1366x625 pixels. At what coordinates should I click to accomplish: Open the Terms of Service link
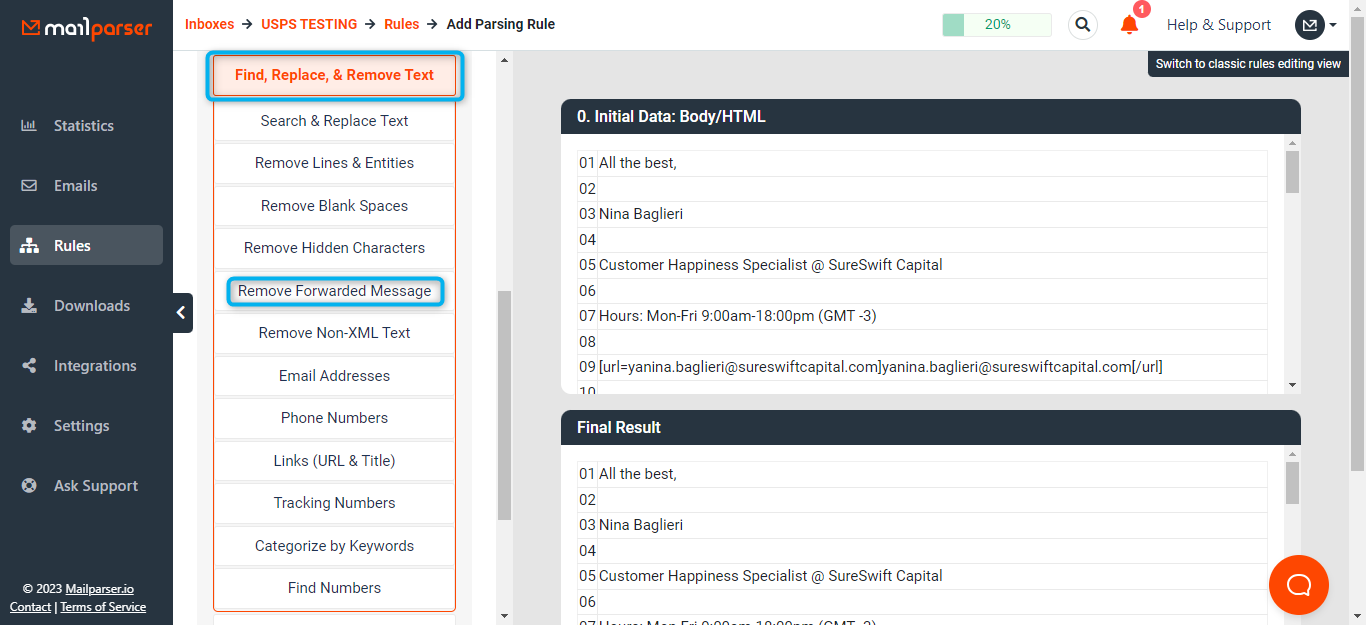tap(103, 606)
